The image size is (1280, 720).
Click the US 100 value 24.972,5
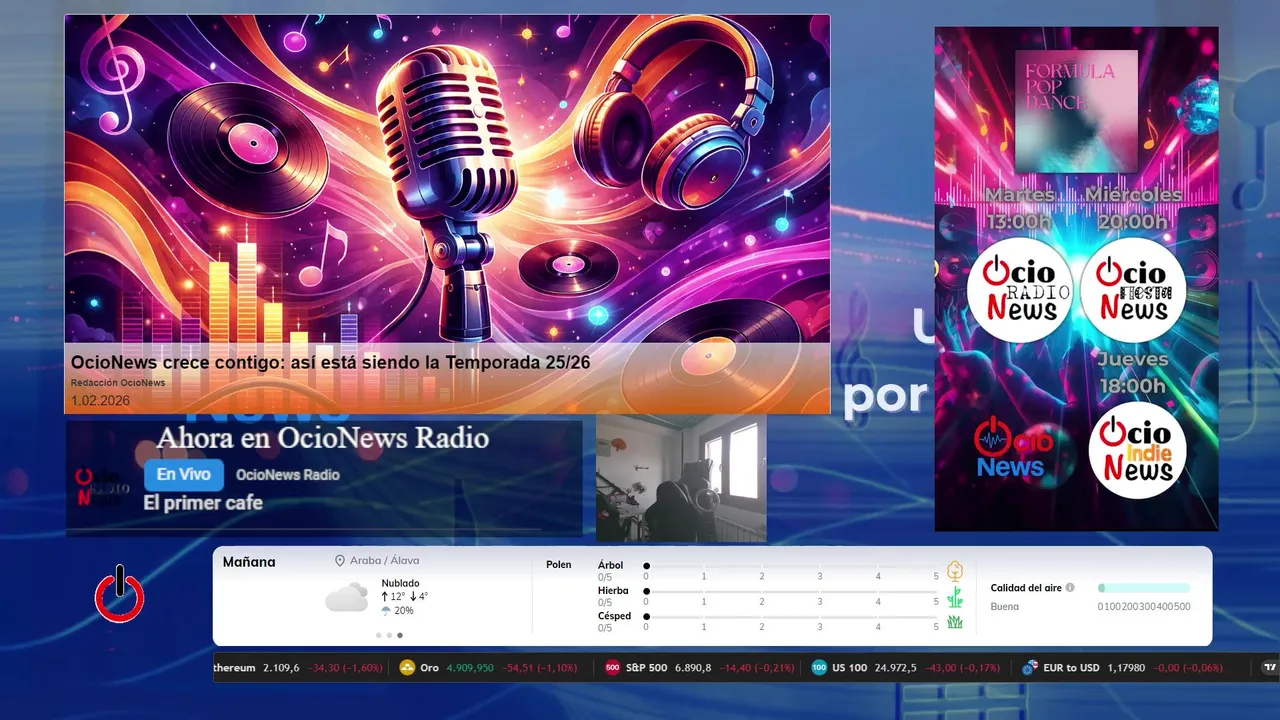(x=895, y=668)
